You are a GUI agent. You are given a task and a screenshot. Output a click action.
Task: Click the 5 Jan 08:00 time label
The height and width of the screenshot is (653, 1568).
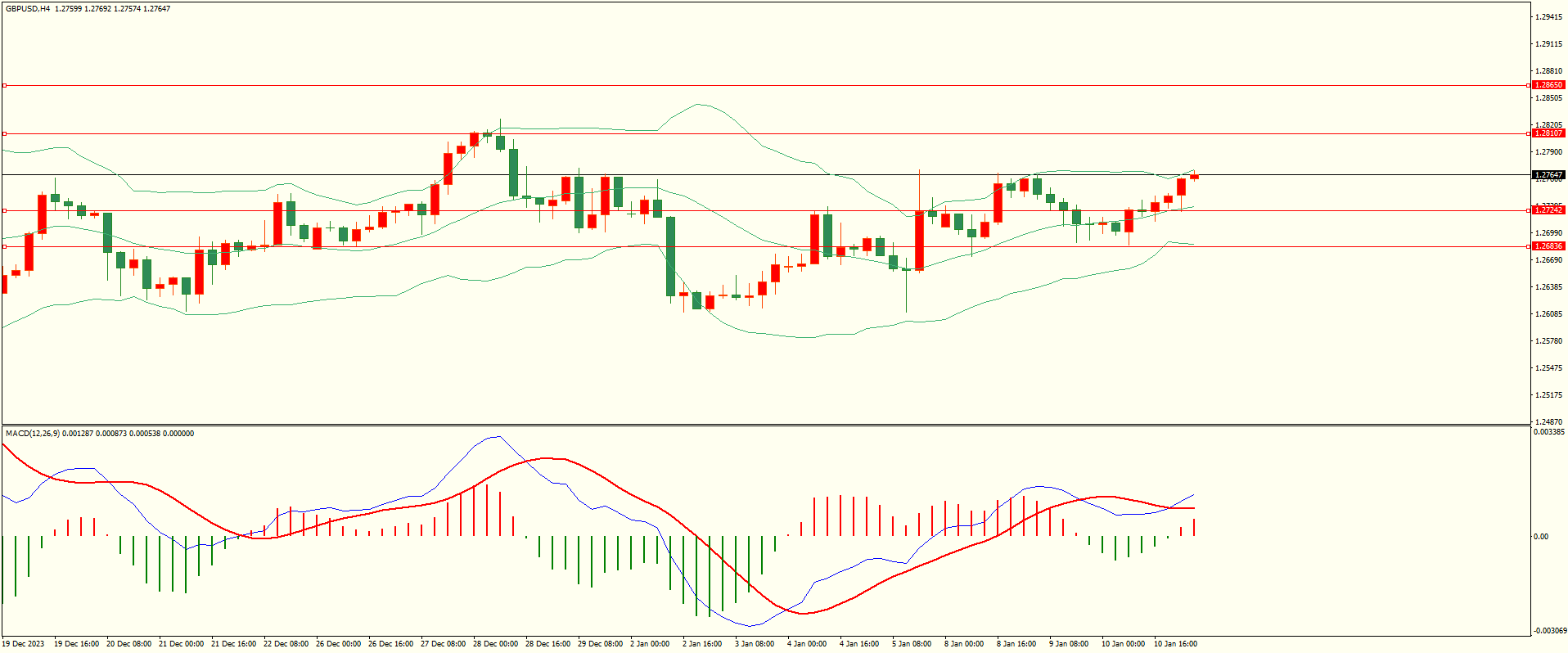(x=912, y=644)
